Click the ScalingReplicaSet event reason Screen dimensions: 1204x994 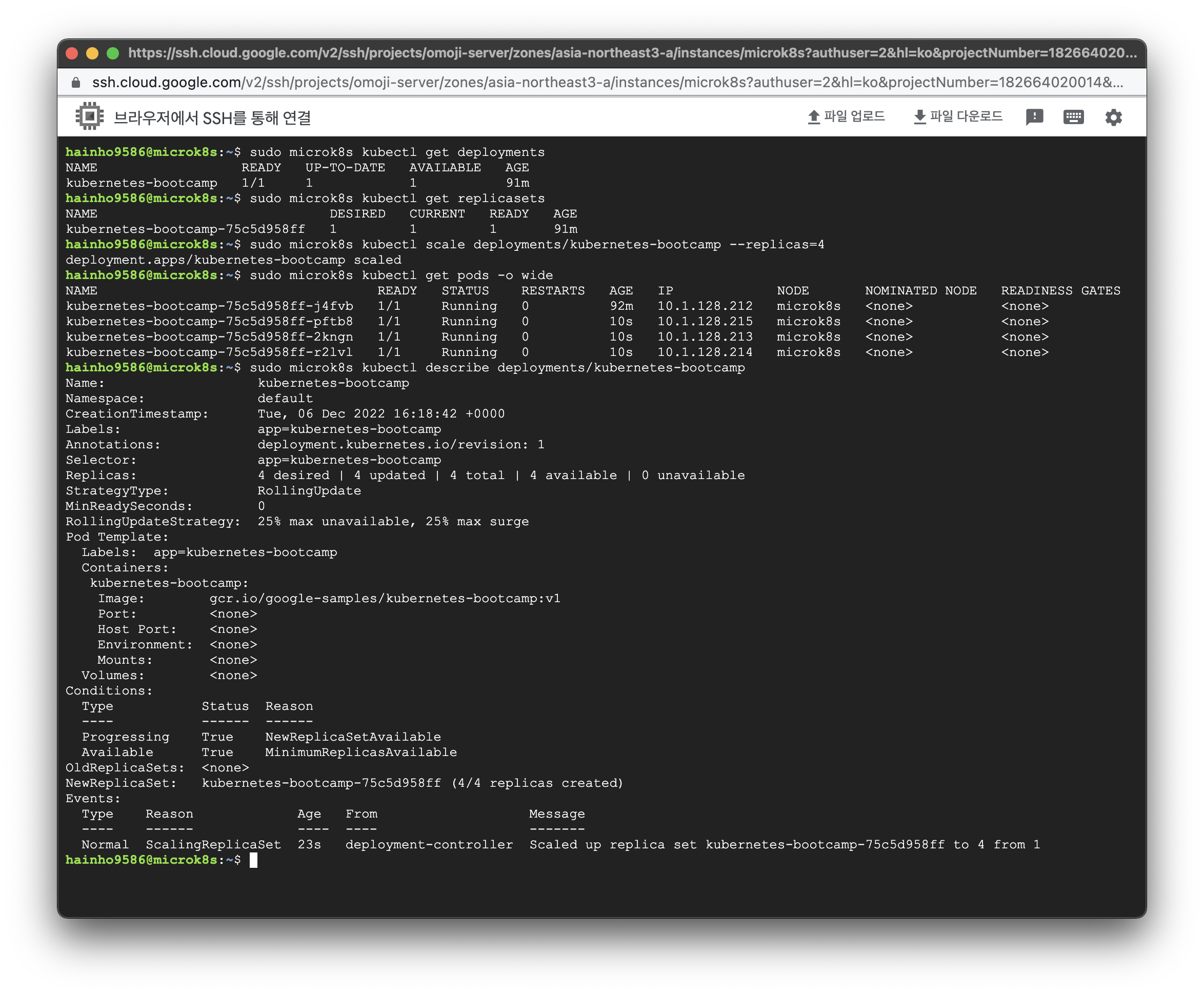tap(213, 845)
